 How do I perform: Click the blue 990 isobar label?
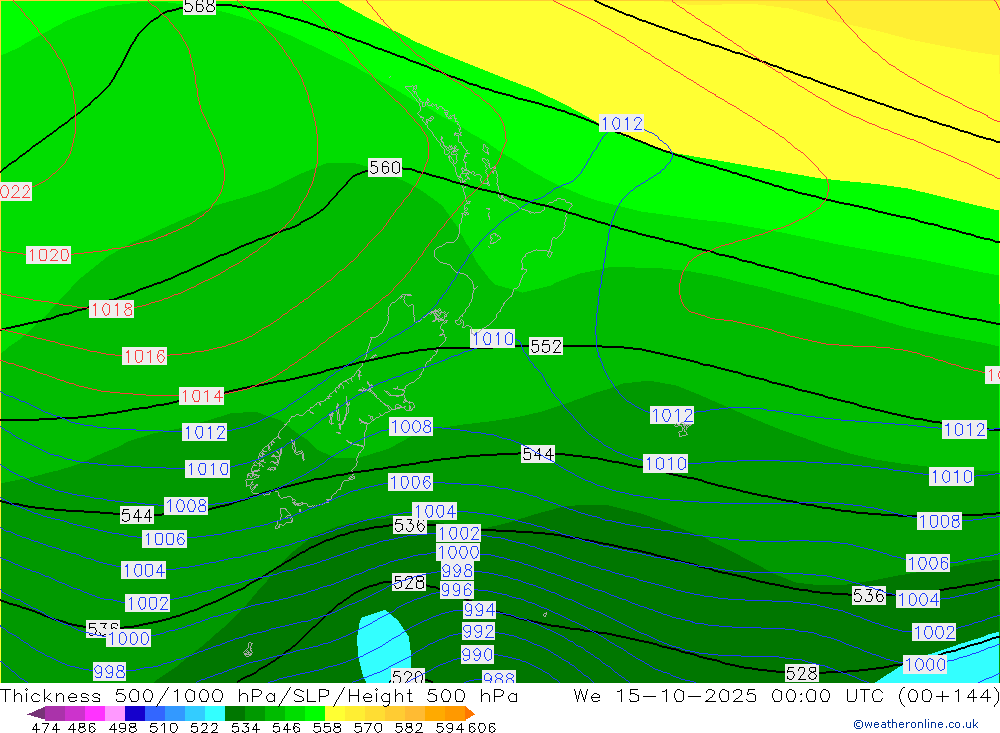(x=477, y=655)
